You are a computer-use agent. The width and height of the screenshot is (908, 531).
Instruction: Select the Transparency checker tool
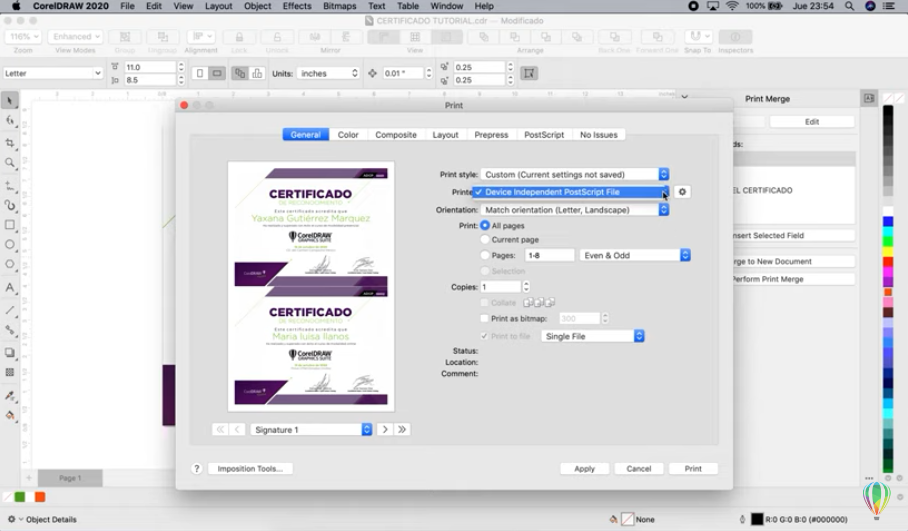pyautogui.click(x=10, y=372)
